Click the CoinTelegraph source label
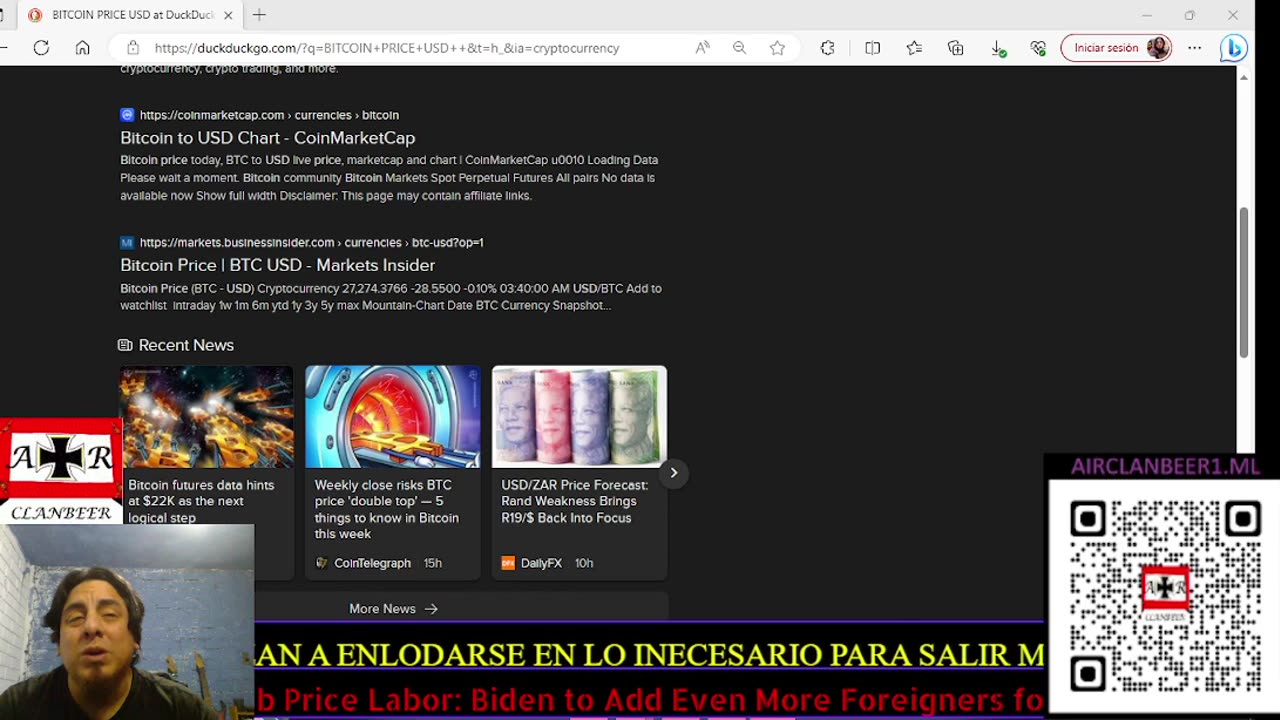Image resolution: width=1280 pixels, height=720 pixels. tap(372, 563)
